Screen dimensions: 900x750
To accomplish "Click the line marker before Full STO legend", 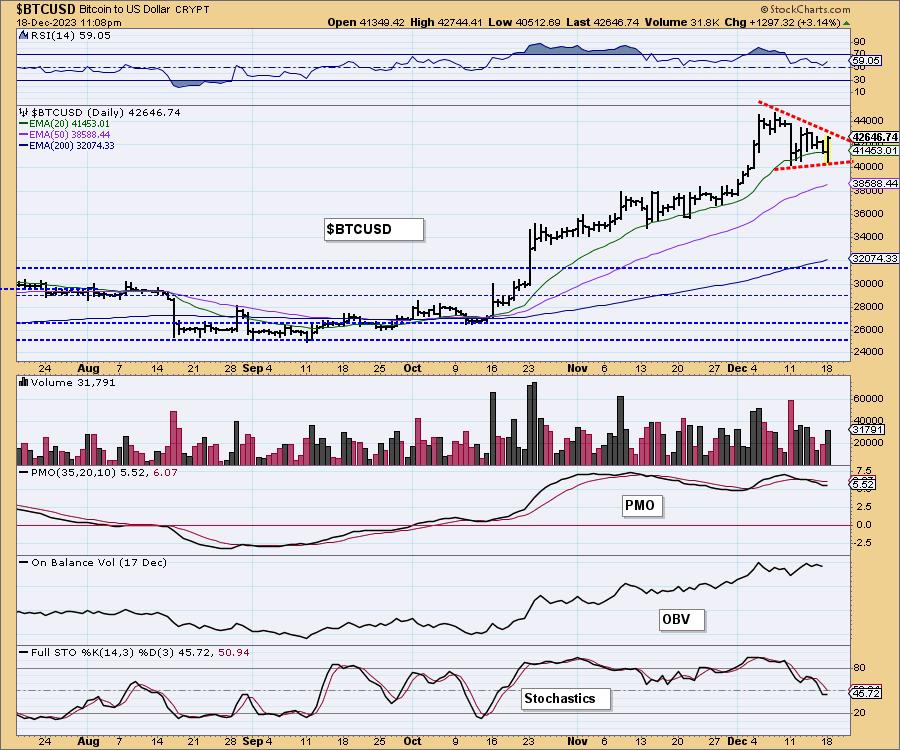I will [x=24, y=652].
